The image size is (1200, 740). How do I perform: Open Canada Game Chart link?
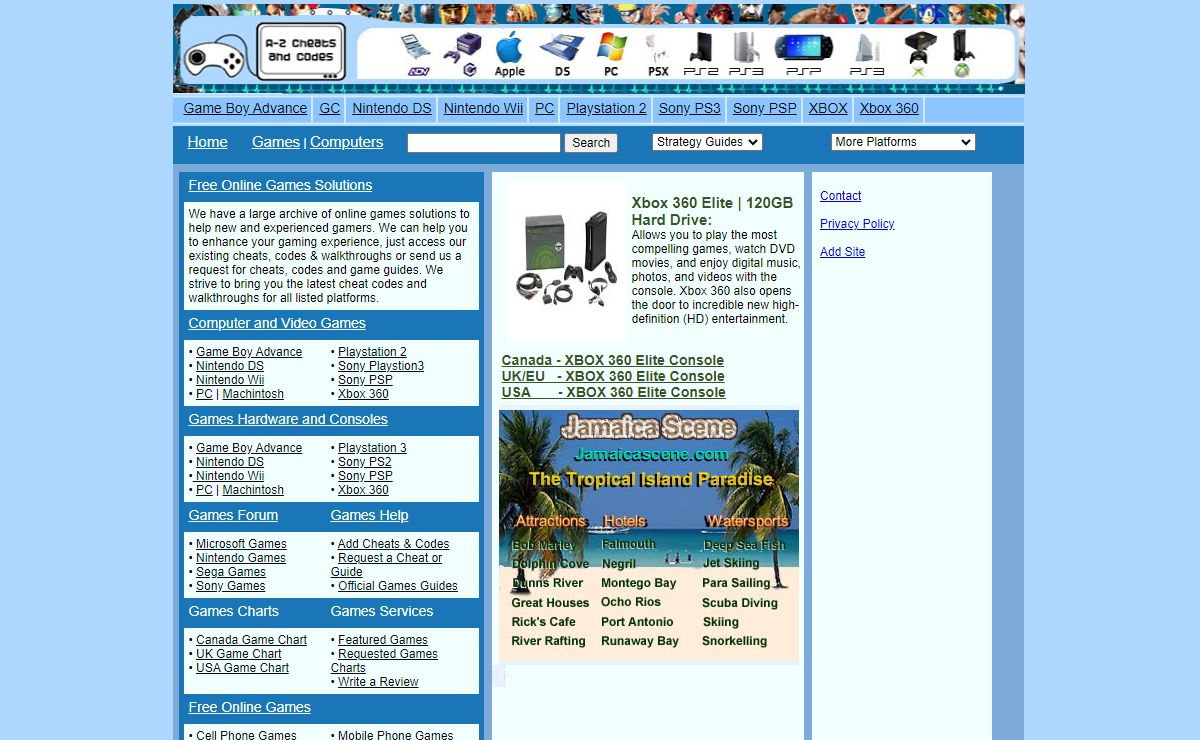pos(252,640)
